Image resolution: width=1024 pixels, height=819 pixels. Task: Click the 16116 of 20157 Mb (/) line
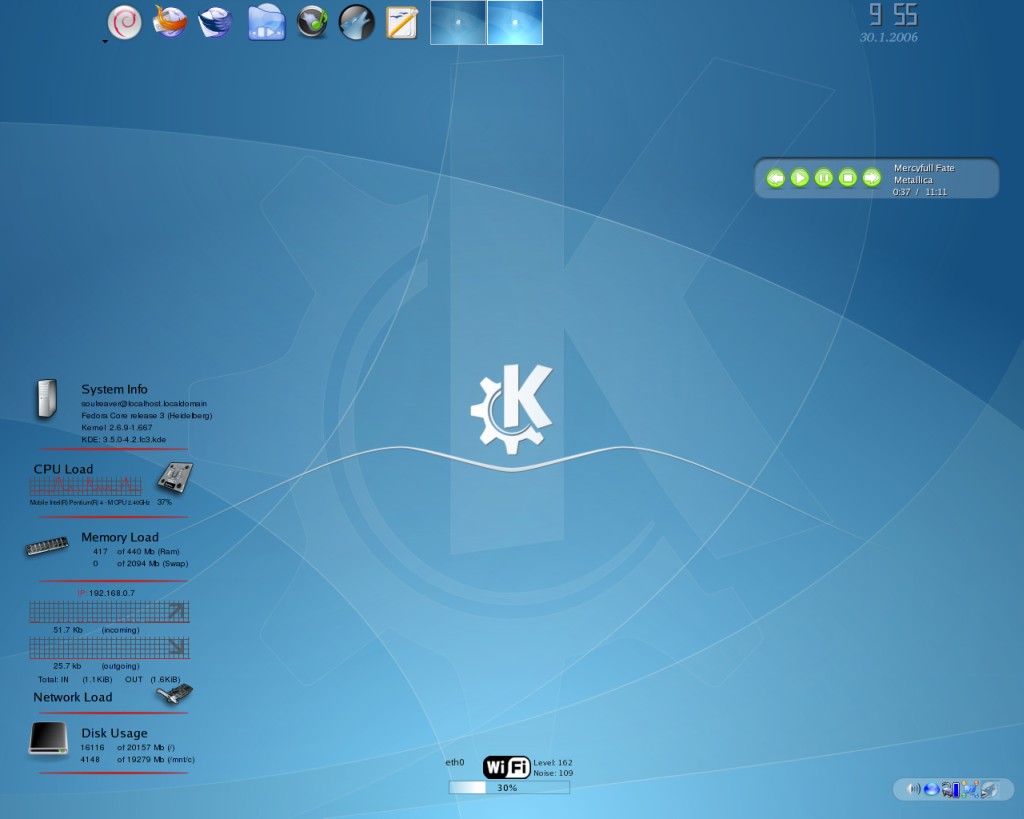(x=127, y=747)
